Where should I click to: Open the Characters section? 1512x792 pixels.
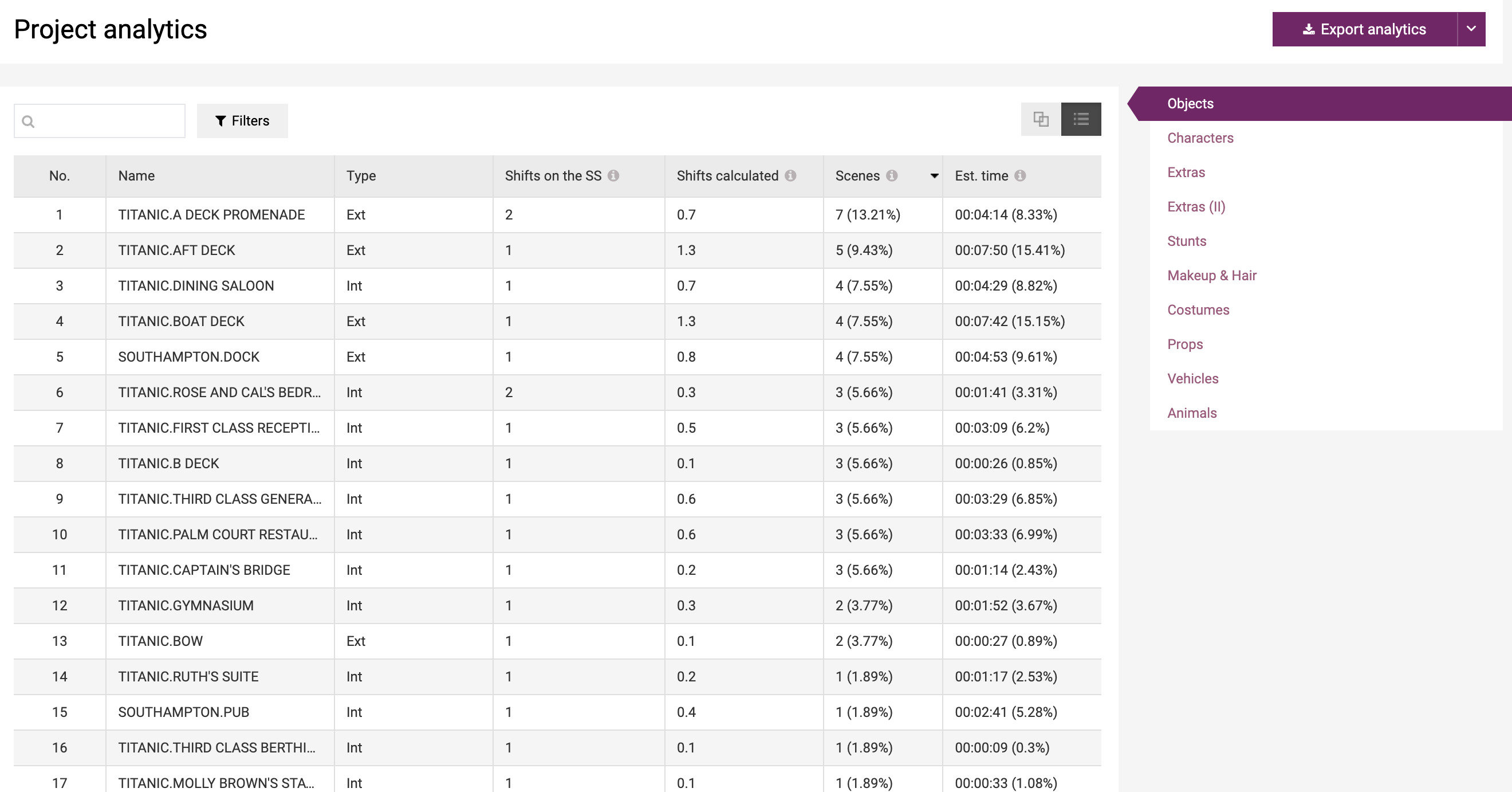pyautogui.click(x=1200, y=138)
